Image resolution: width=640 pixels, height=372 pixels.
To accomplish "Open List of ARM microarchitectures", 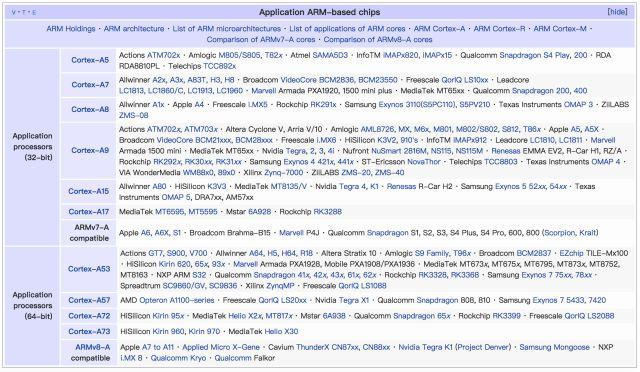I will point(227,29).
